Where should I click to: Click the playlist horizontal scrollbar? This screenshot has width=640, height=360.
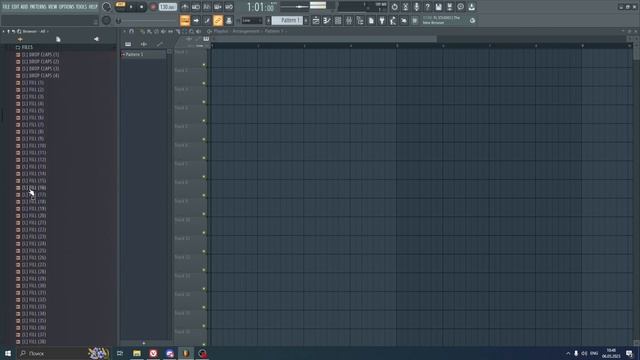[x=324, y=39]
